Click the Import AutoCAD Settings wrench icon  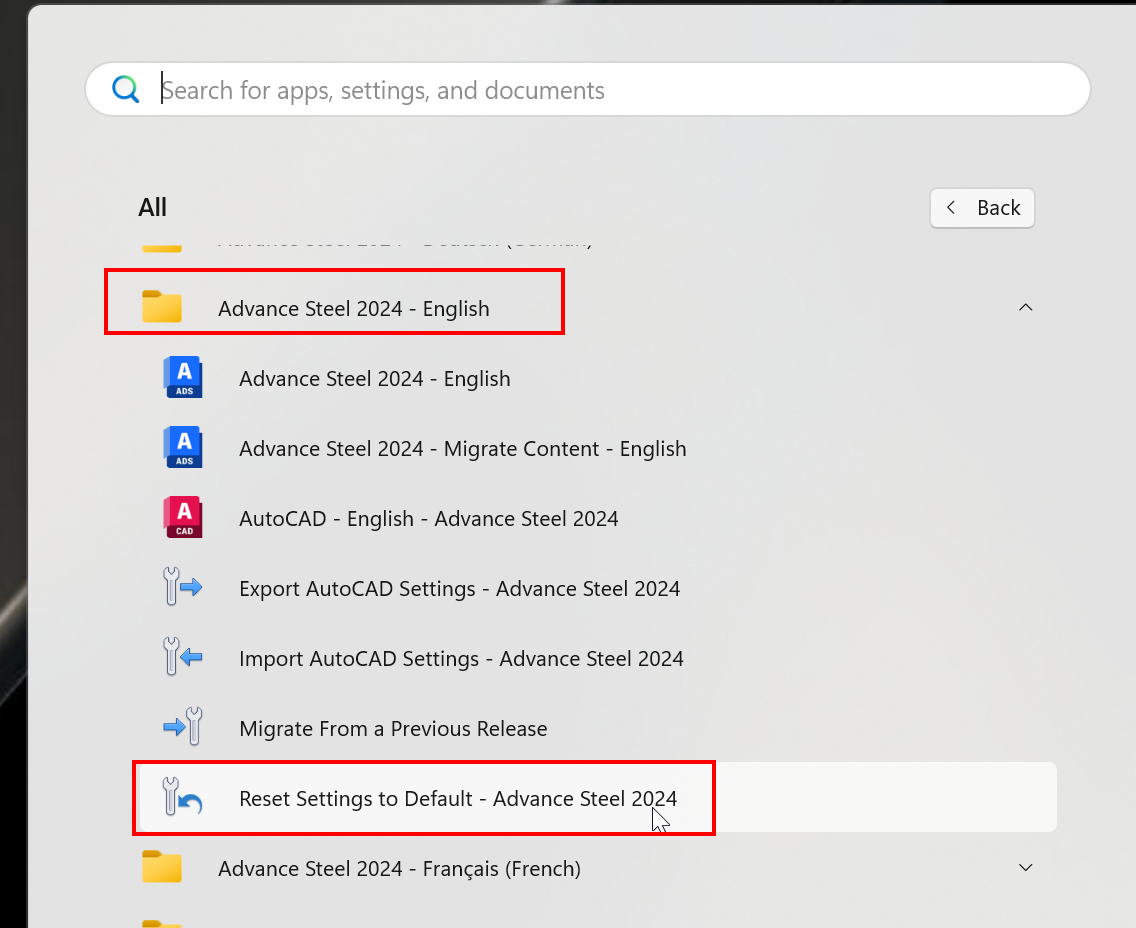183,658
